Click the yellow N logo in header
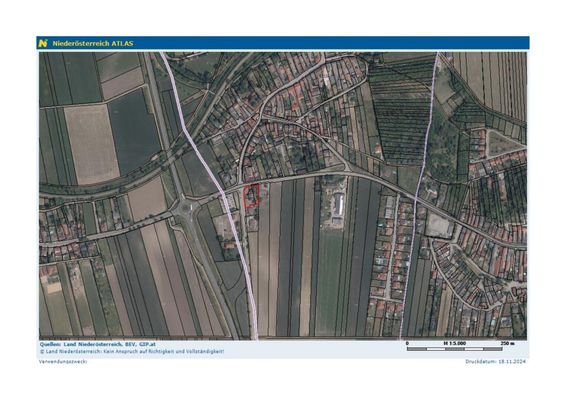566x400 pixels. click(x=43, y=43)
